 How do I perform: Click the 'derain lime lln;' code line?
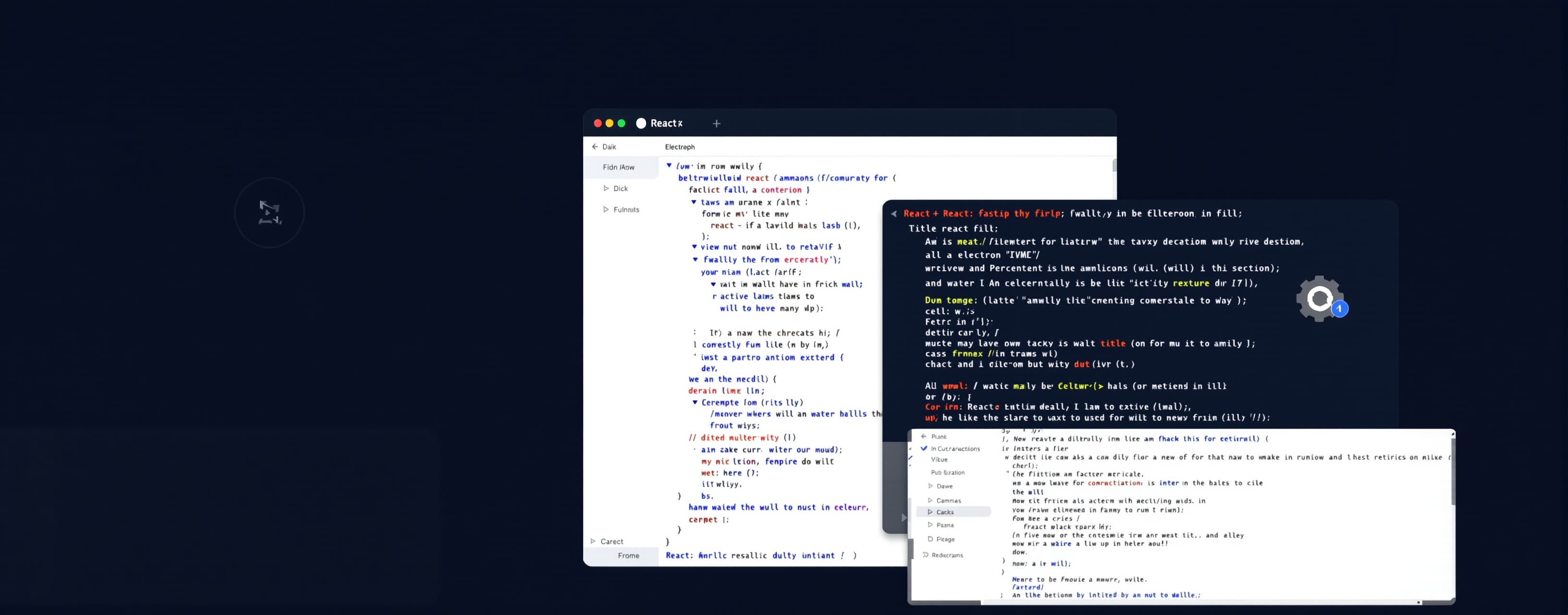tap(726, 391)
